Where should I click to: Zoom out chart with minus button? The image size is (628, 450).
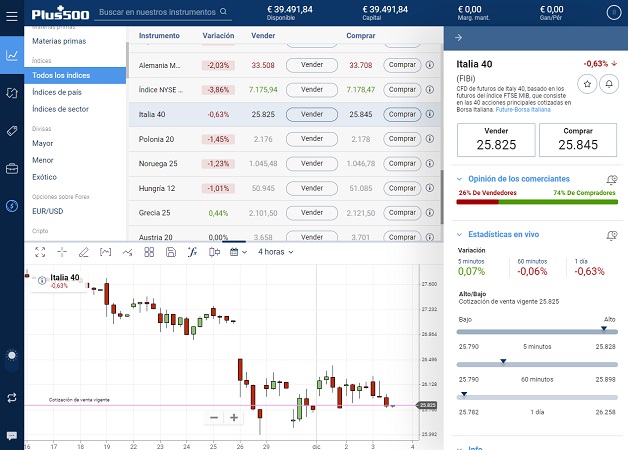pos(214,418)
